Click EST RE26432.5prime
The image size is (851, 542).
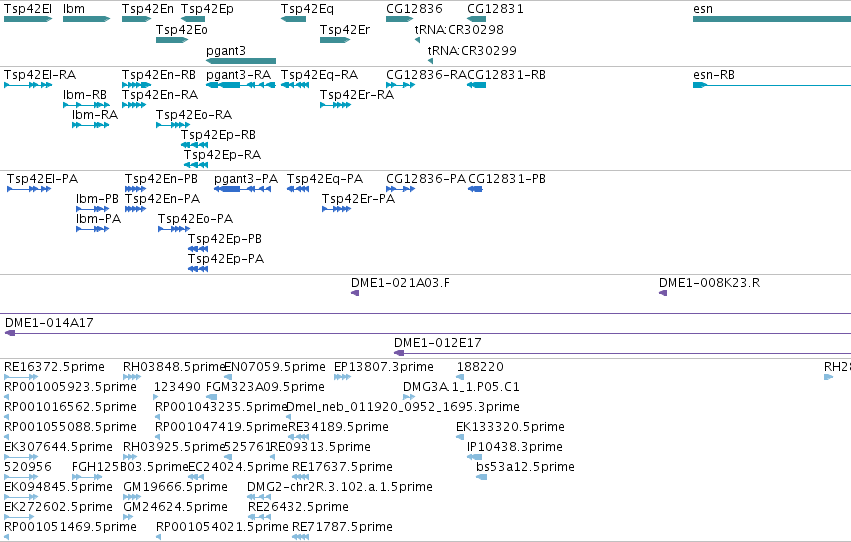click(x=259, y=518)
